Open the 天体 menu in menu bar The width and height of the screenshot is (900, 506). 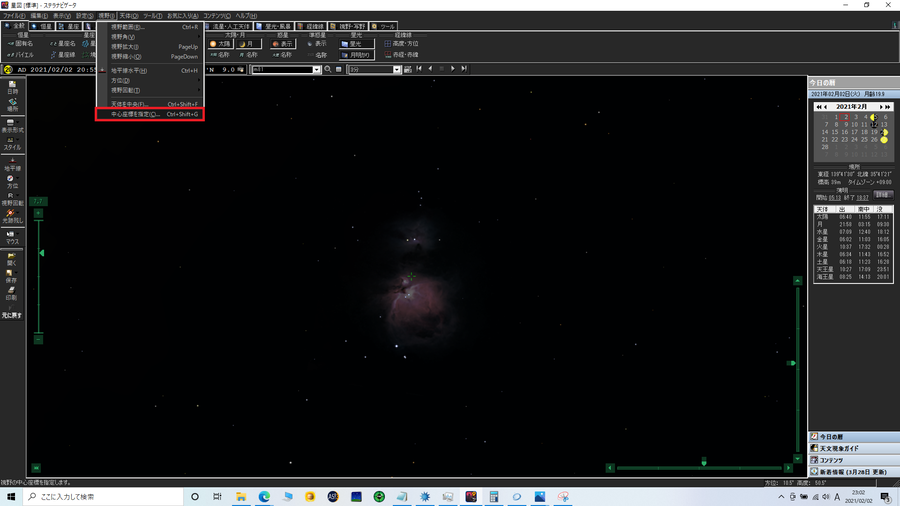click(x=128, y=16)
